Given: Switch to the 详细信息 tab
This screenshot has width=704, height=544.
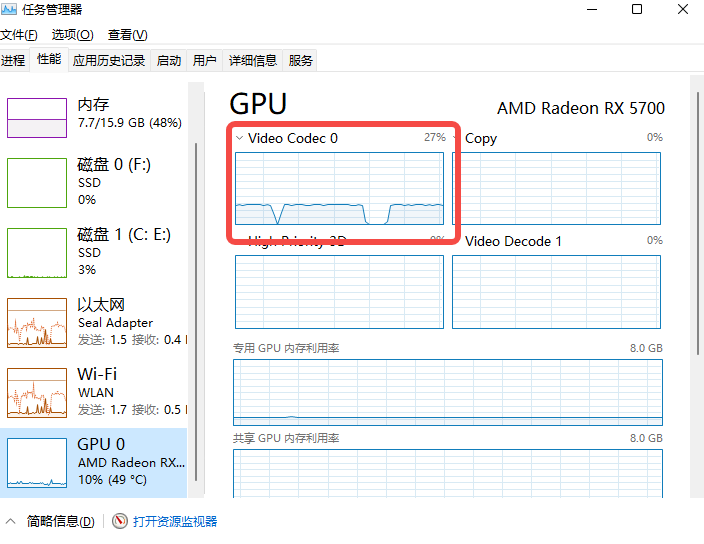Looking at the screenshot, I should click(x=252, y=60).
